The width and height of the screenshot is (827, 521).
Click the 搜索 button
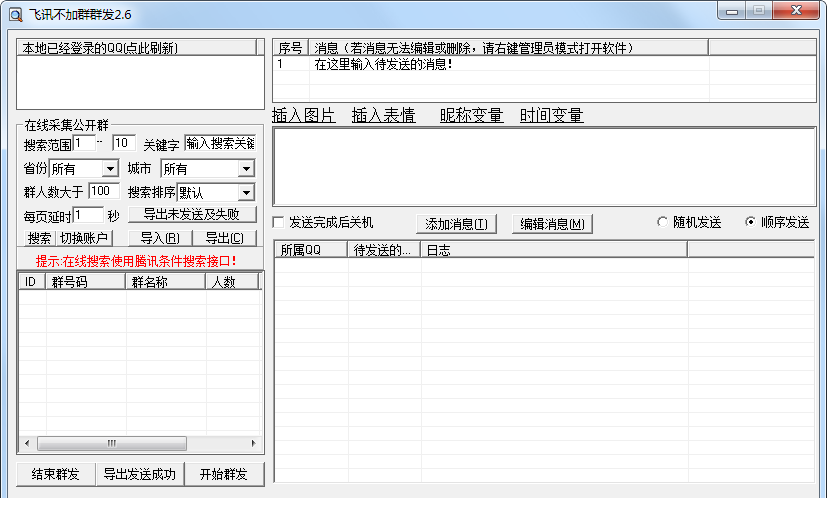click(x=40, y=238)
